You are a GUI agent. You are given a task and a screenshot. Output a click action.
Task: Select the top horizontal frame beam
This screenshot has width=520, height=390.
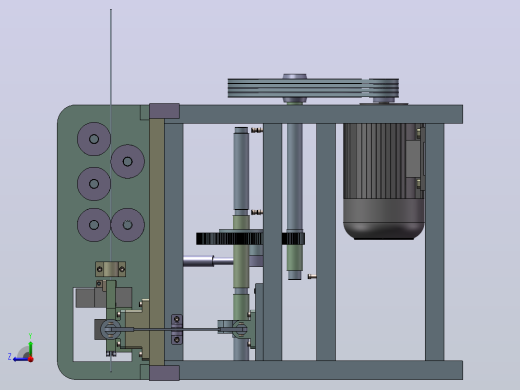click(x=320, y=114)
